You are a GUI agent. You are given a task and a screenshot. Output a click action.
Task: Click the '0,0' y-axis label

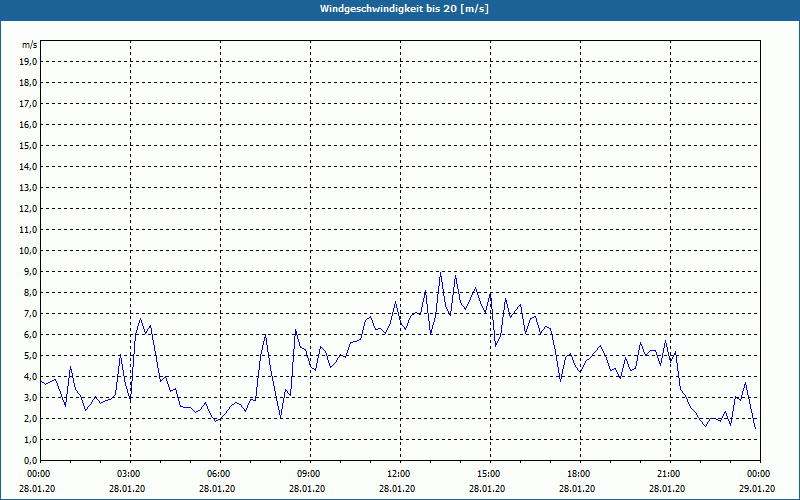(x=31, y=460)
